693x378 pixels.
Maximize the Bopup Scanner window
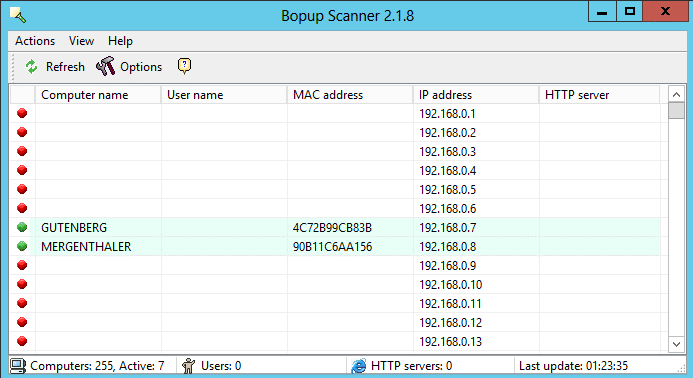pyautogui.click(x=629, y=11)
